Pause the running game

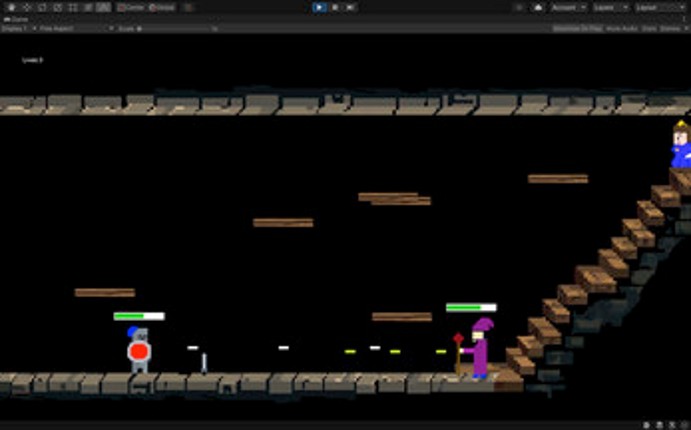pos(335,7)
